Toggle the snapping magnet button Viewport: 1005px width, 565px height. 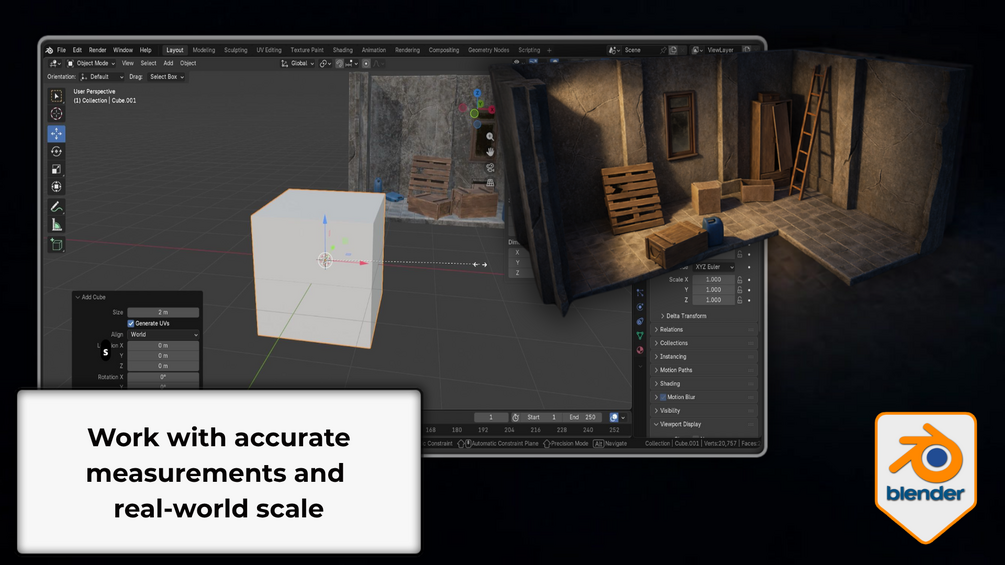[x=340, y=63]
